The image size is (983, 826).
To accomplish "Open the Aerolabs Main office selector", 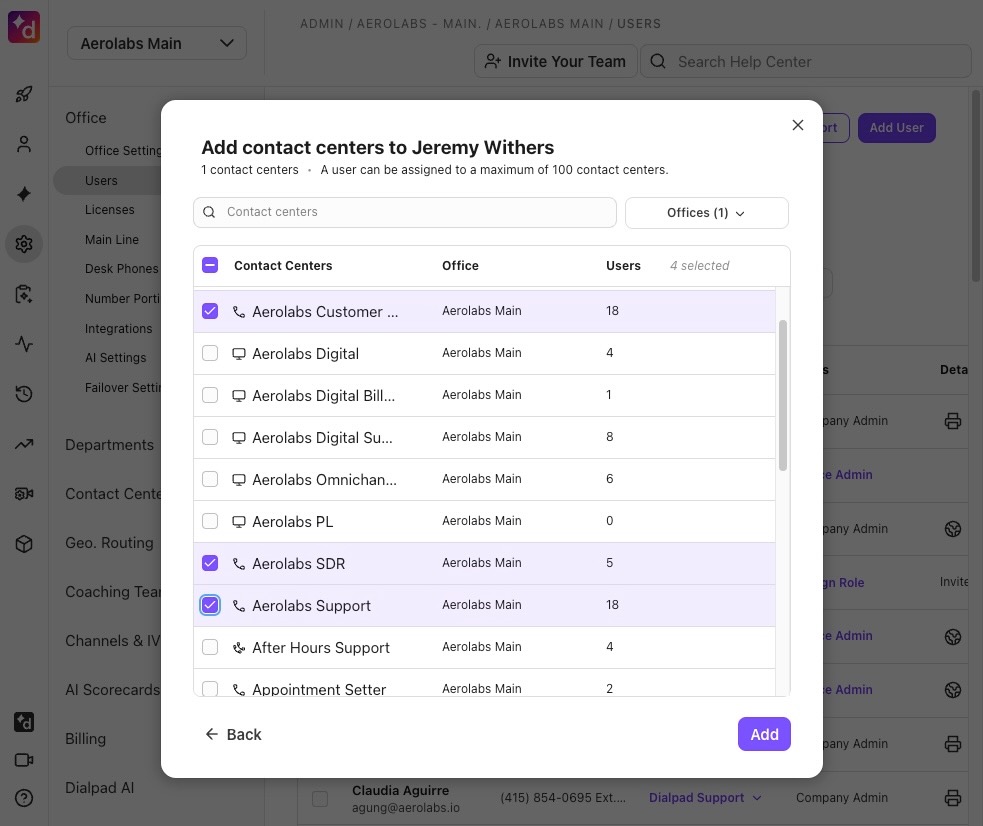I will pos(157,43).
